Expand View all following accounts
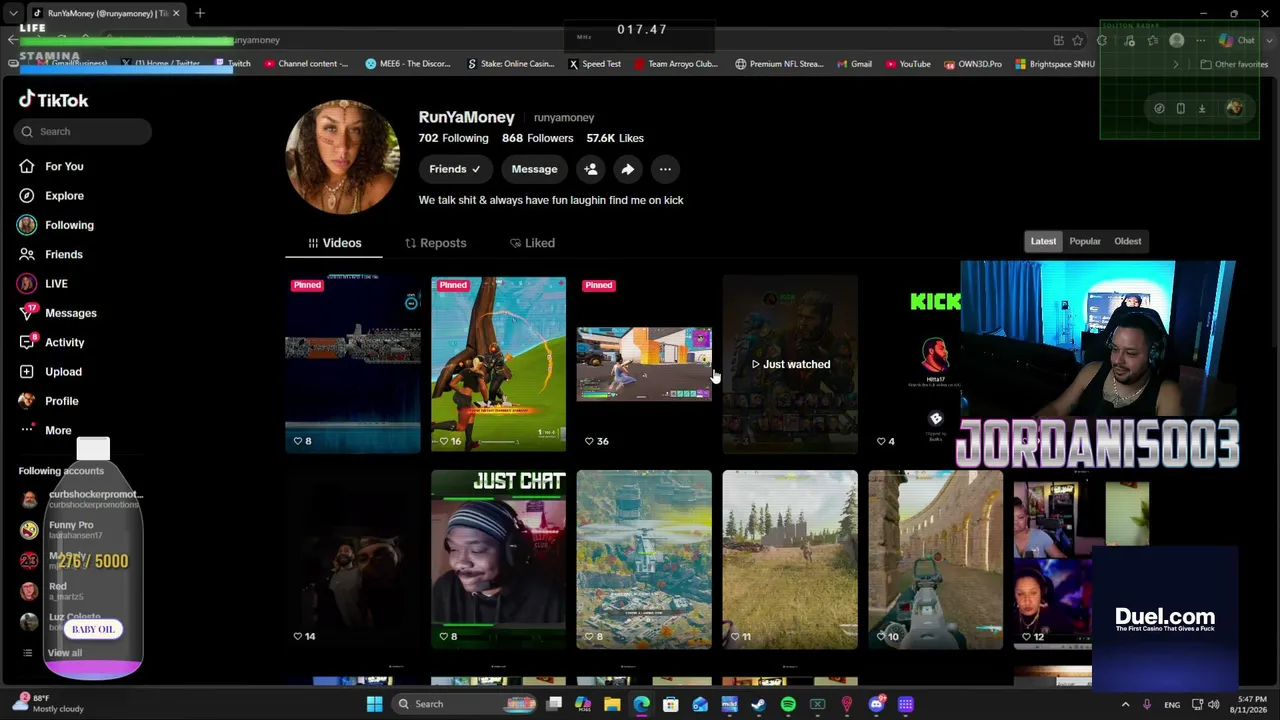 tap(65, 653)
